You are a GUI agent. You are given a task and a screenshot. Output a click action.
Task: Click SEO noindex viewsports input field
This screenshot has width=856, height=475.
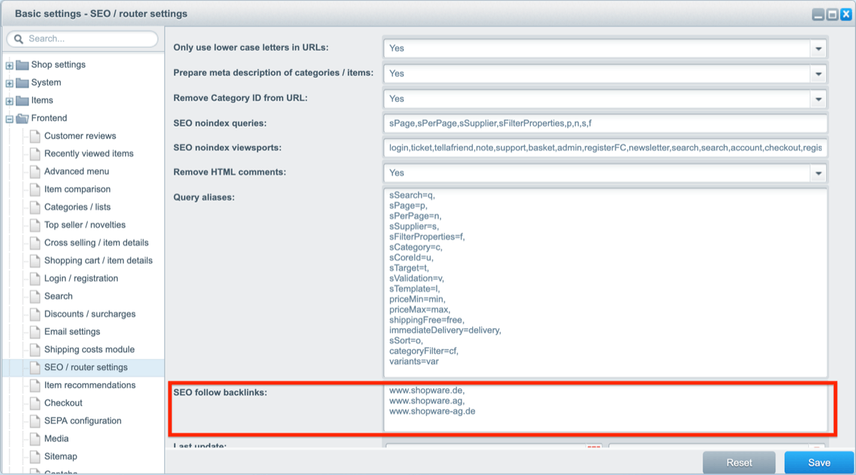[x=605, y=148]
